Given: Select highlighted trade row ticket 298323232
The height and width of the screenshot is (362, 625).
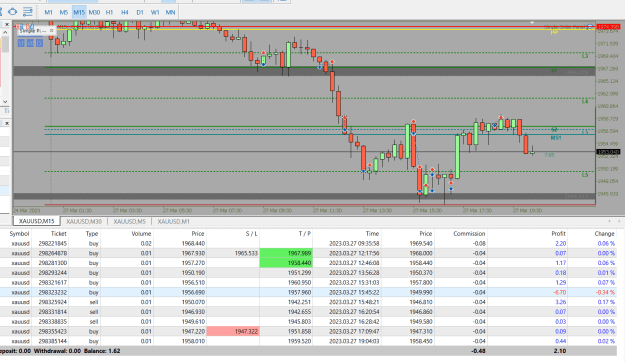Looking at the screenshot, I should click(308, 292).
